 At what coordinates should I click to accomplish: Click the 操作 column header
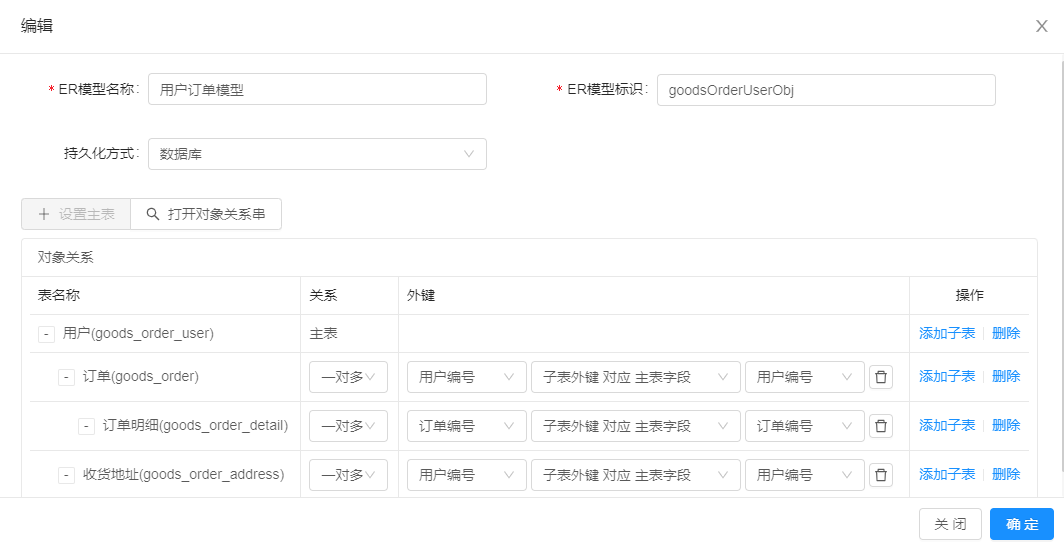tap(970, 295)
